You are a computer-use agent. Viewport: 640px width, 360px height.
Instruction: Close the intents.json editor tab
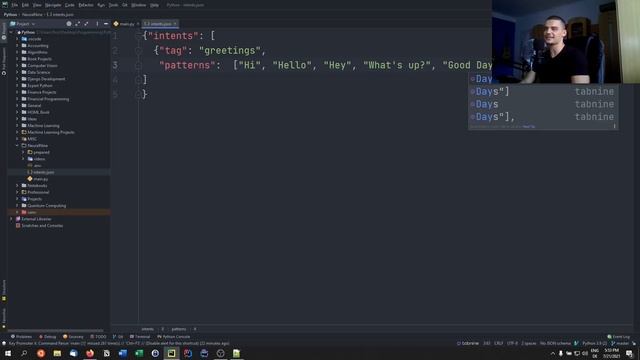[175, 24]
